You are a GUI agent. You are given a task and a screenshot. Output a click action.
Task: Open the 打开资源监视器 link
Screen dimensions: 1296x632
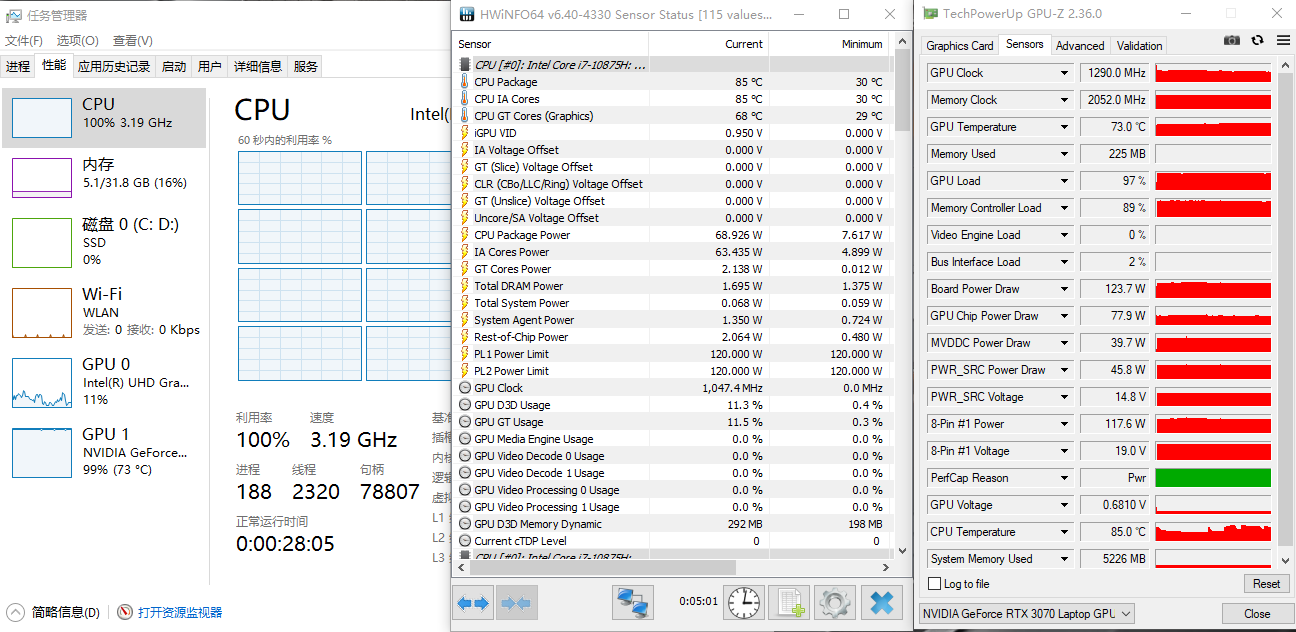tap(180, 612)
